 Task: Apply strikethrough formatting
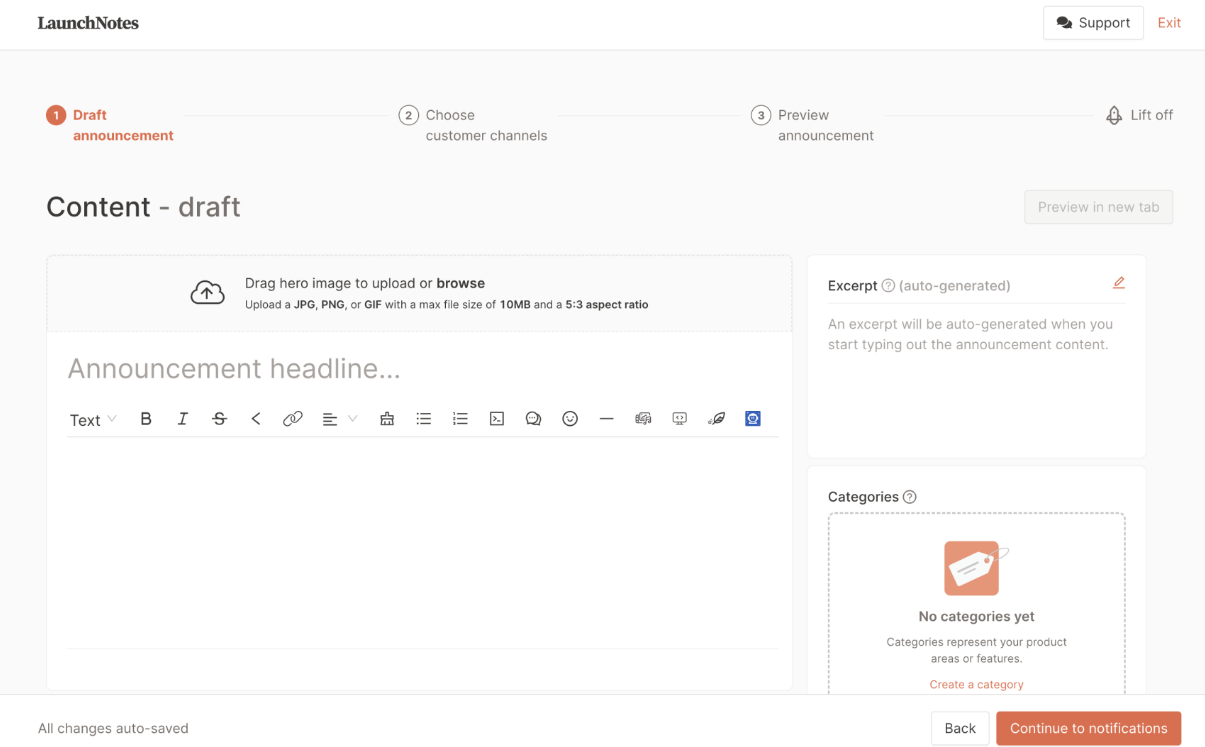coord(219,419)
